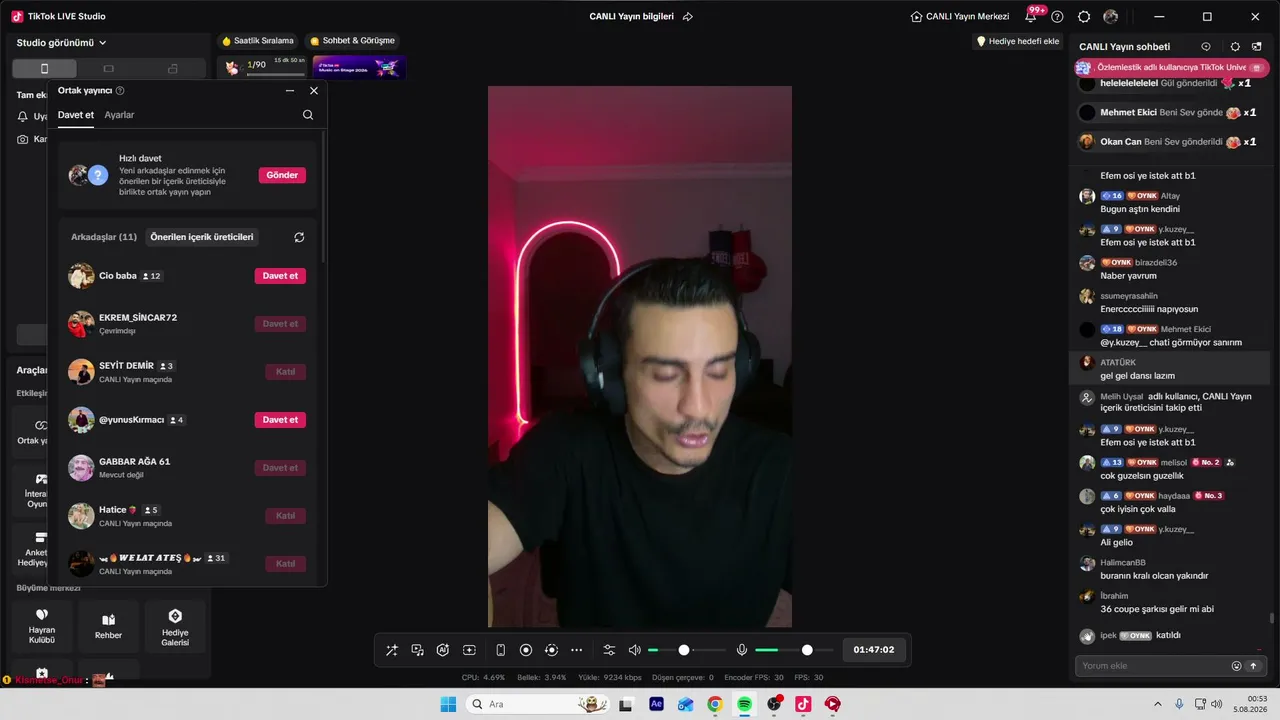The height and width of the screenshot is (720, 1280).
Task: Open the media and music source icon
Action: coord(418,650)
